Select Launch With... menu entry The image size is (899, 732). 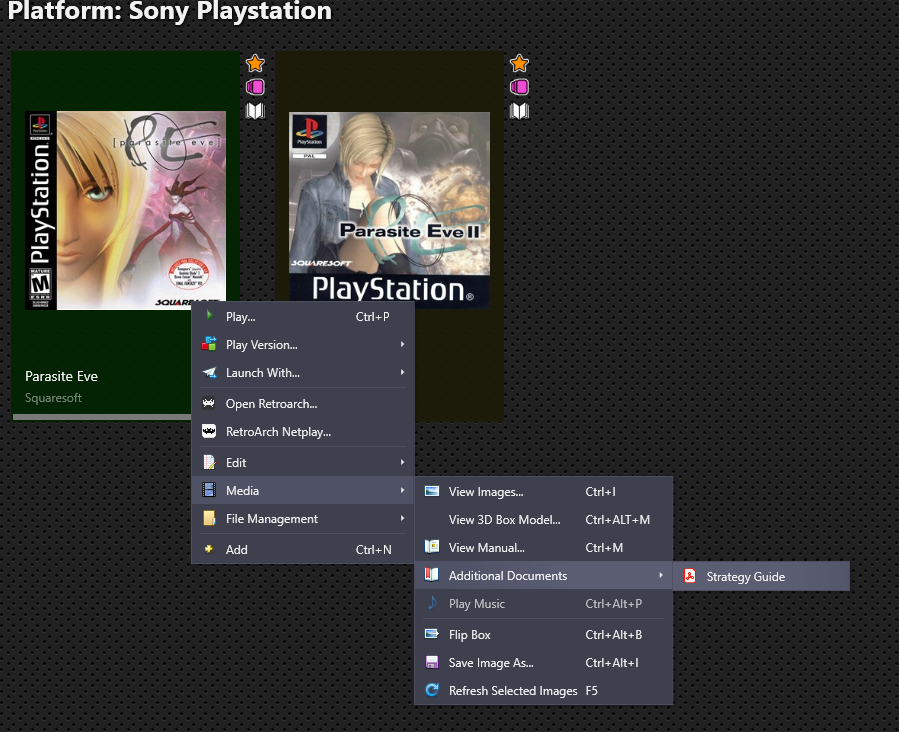[303, 373]
